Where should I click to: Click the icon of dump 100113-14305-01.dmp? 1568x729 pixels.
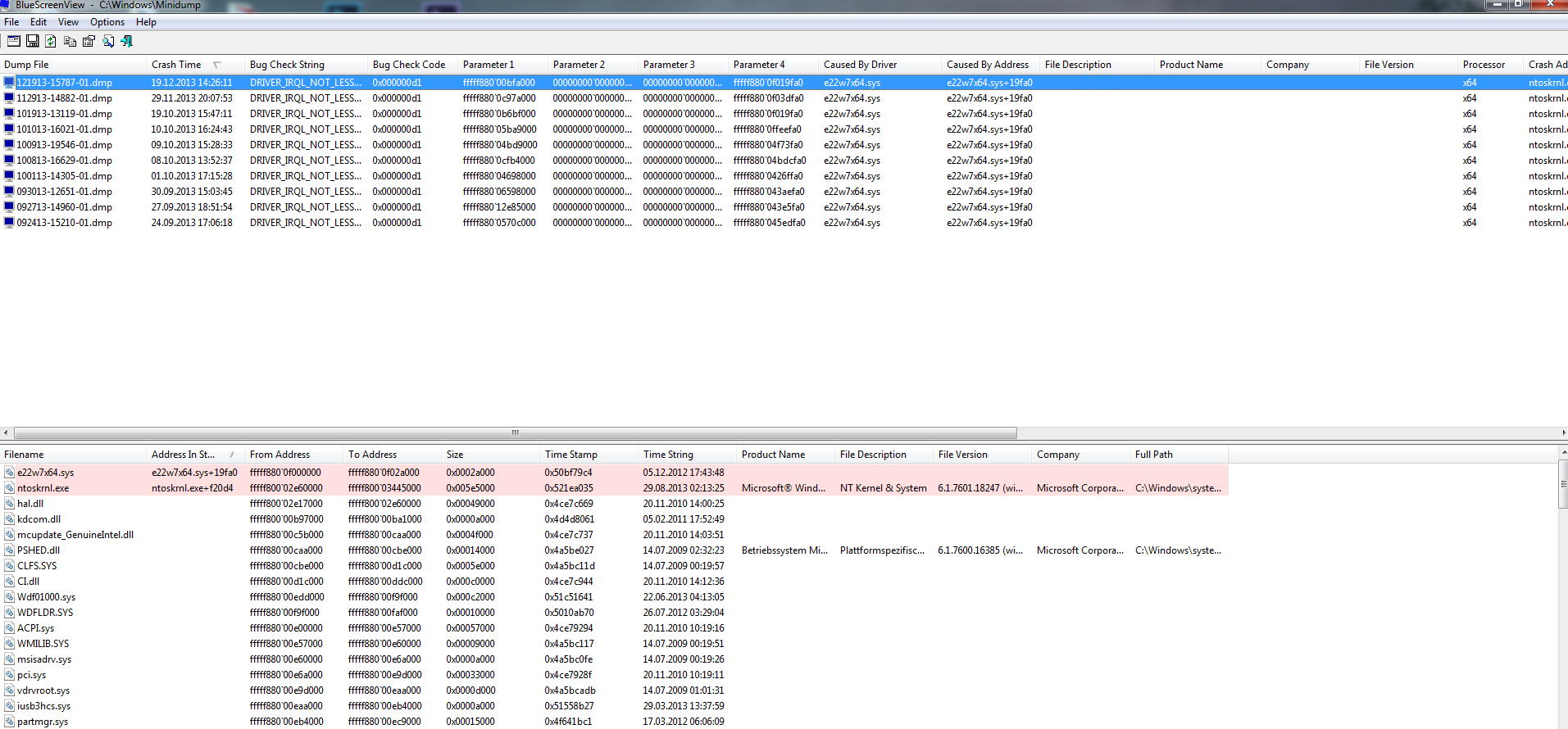9,176
